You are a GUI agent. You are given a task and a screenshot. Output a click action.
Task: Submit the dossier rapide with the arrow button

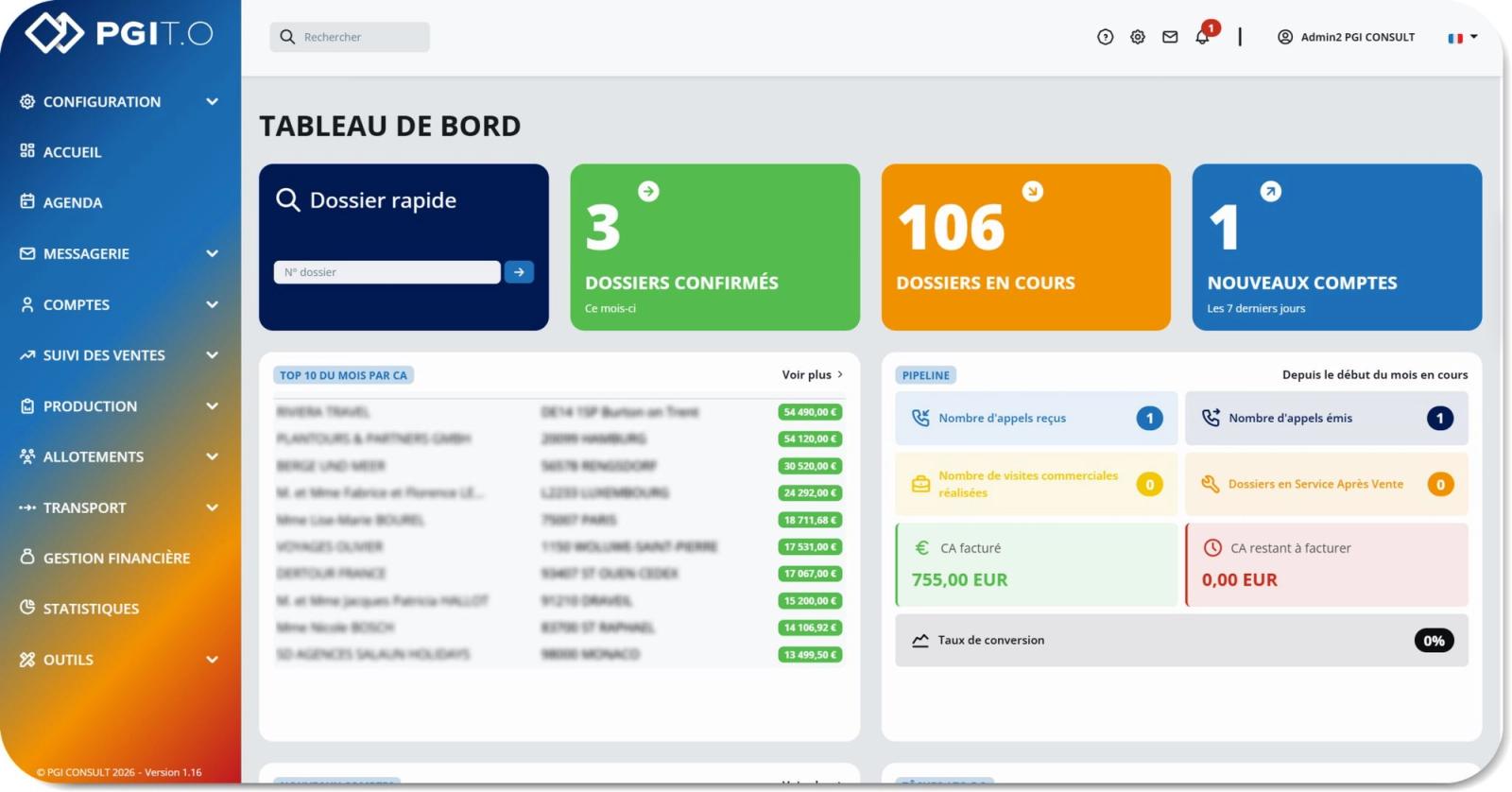point(519,272)
